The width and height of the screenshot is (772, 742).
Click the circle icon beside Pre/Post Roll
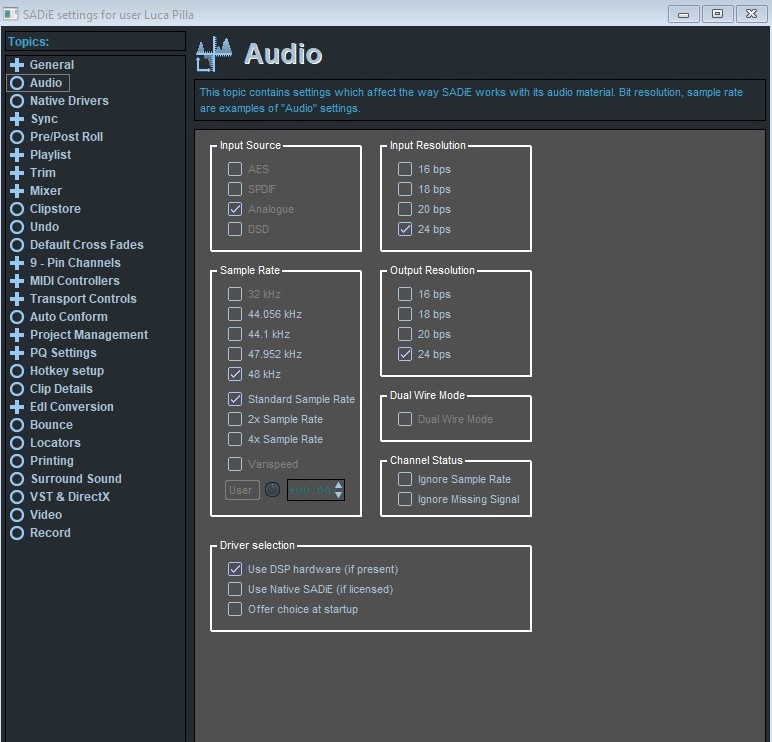coord(17,137)
